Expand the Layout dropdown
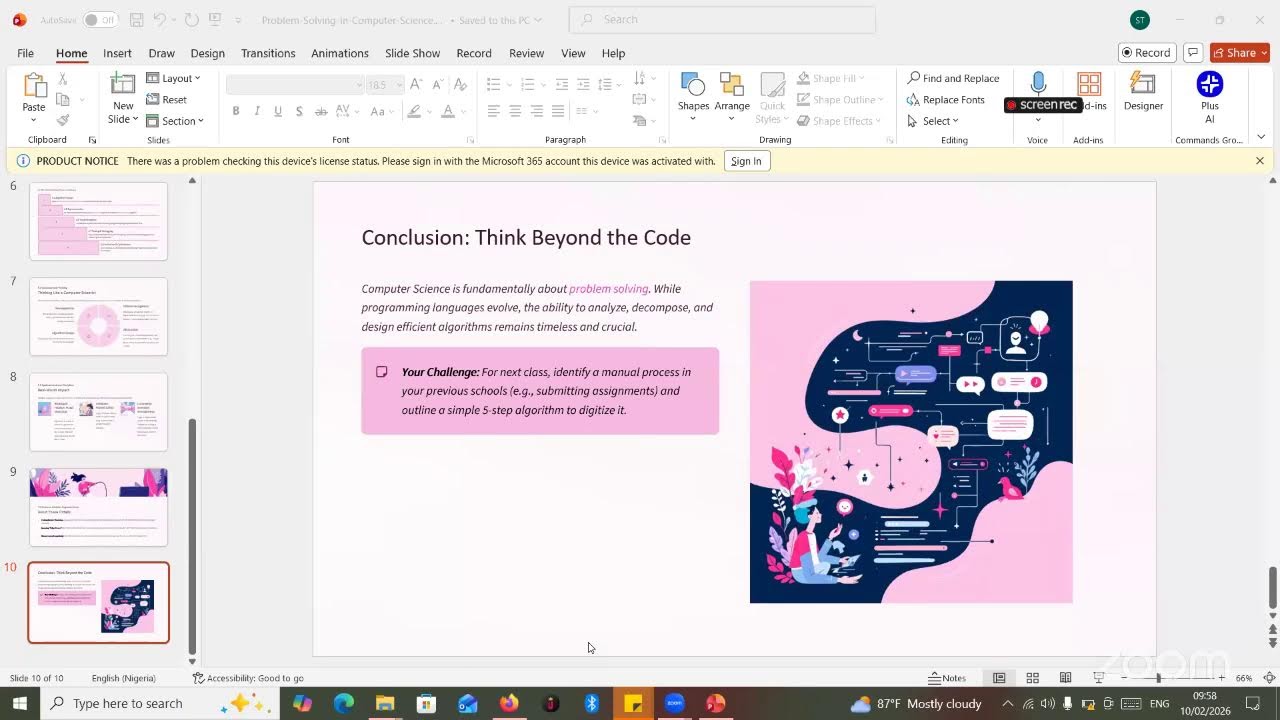Viewport: 1280px width, 720px height. pos(174,78)
